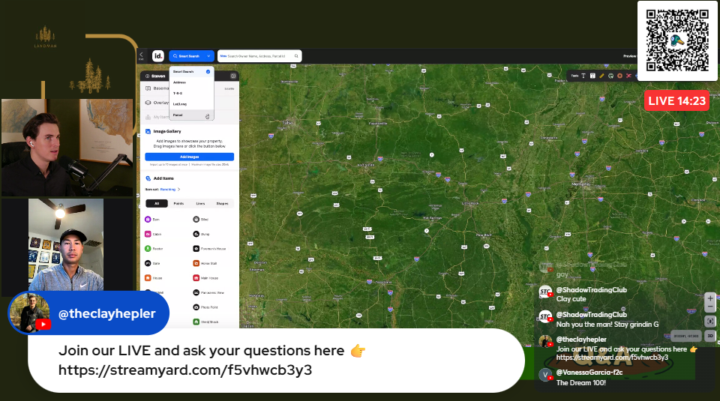This screenshot has width=720, height=401.
Task: Select the Lines filter tab
Action: (201, 203)
